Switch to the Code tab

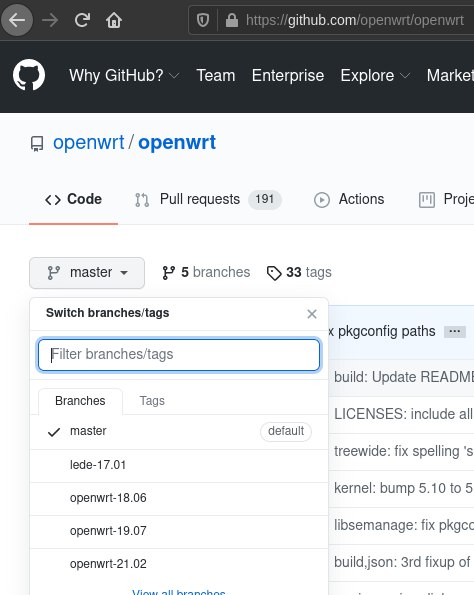(x=73, y=200)
